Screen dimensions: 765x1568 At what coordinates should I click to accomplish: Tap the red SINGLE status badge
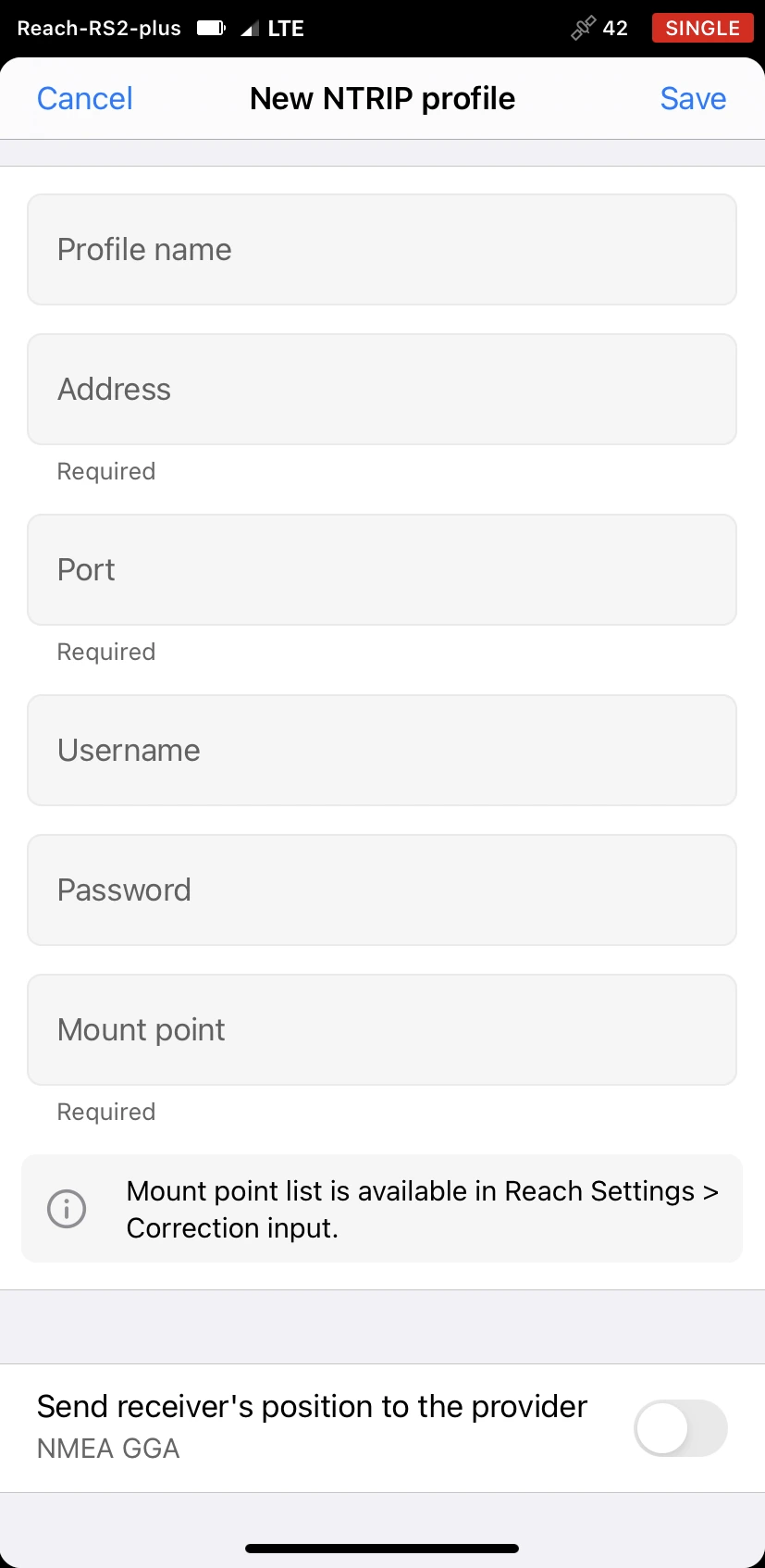click(702, 29)
